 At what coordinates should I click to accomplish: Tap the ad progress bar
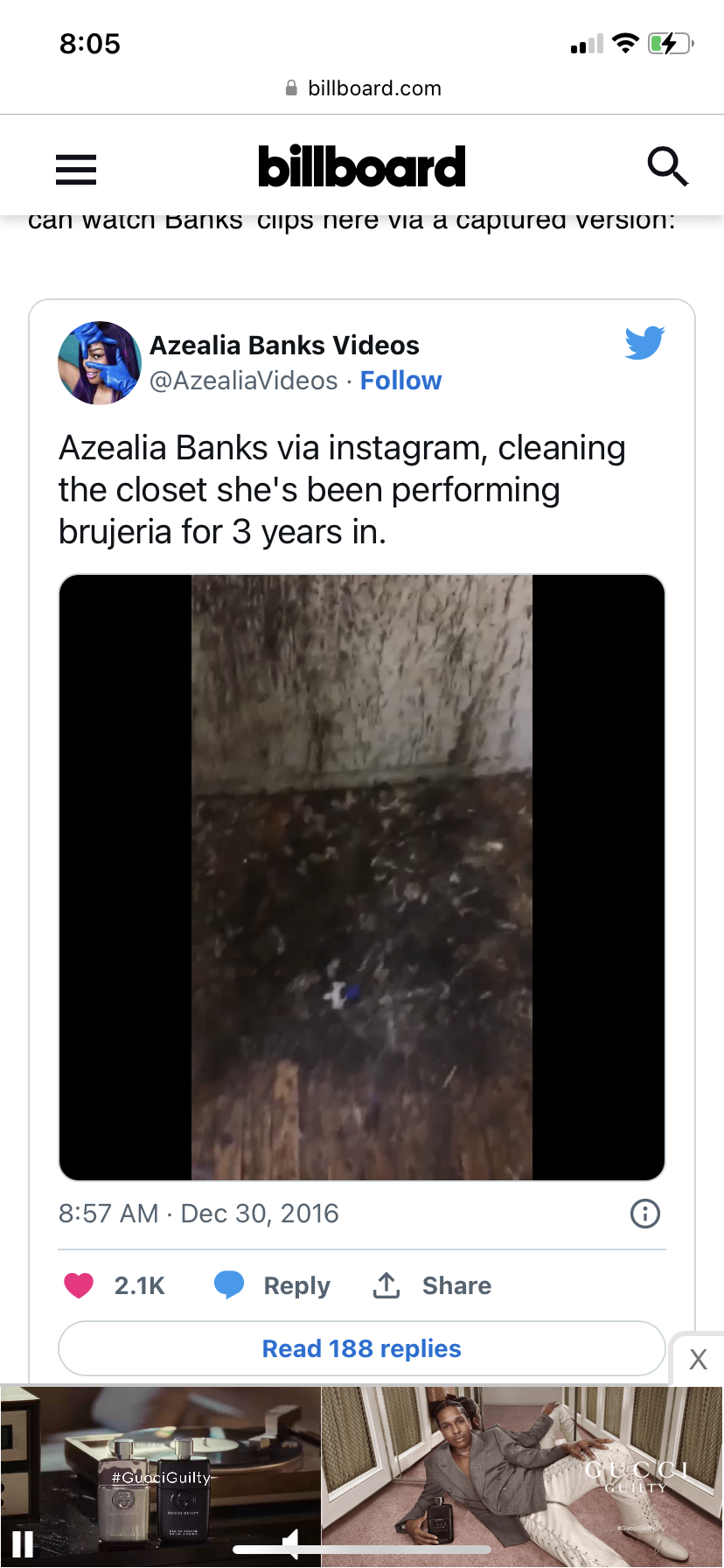(362, 1550)
